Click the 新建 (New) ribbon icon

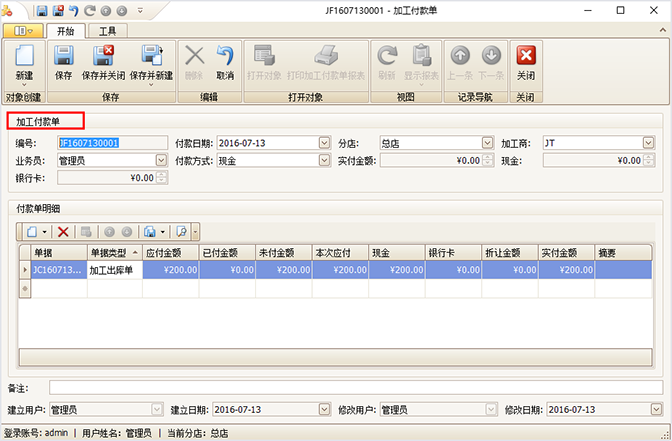(23, 62)
